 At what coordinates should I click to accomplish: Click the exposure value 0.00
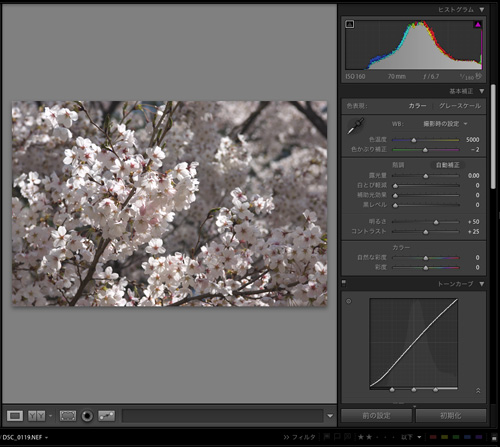[473, 176]
